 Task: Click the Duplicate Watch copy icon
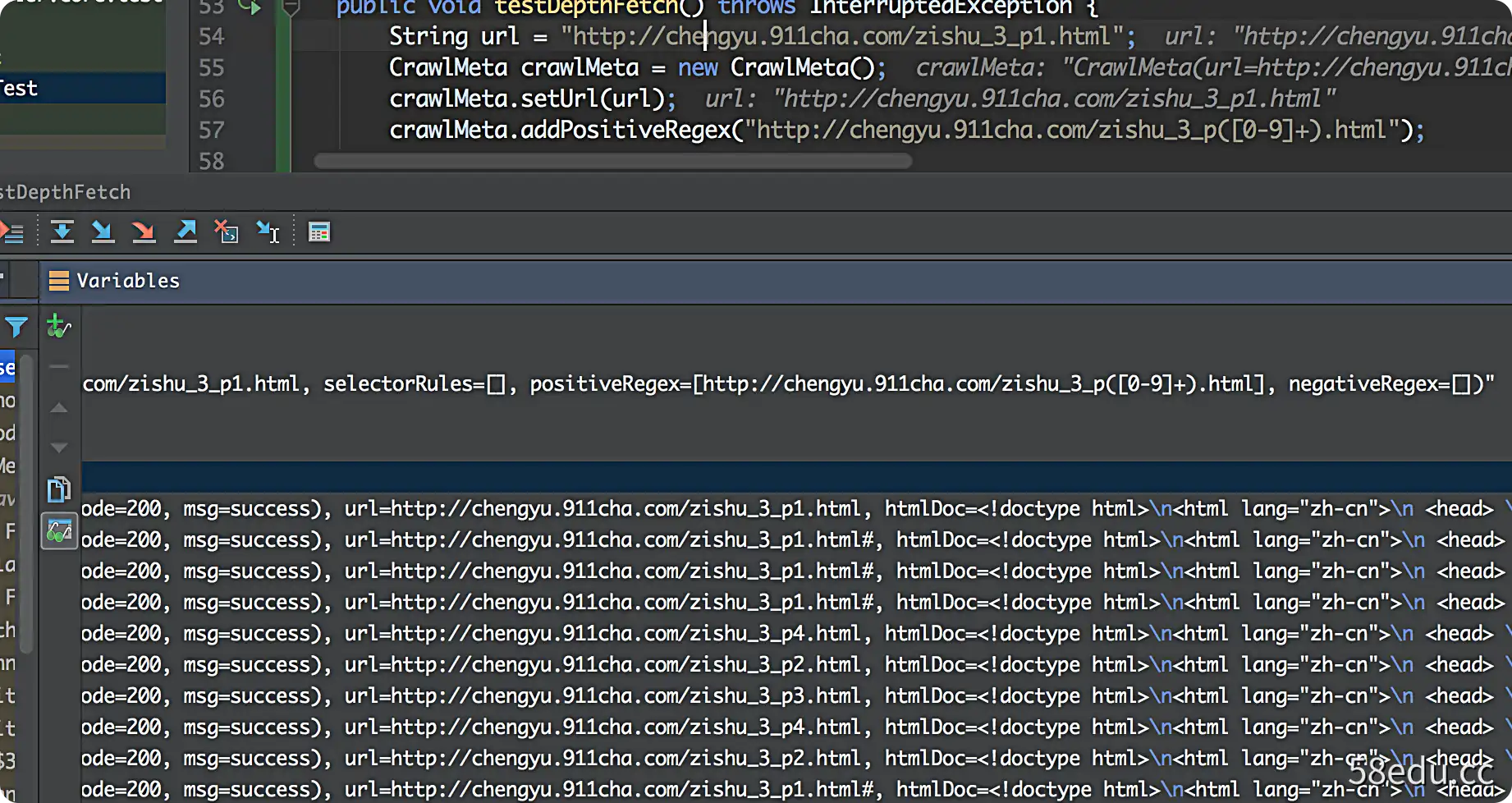(59, 489)
